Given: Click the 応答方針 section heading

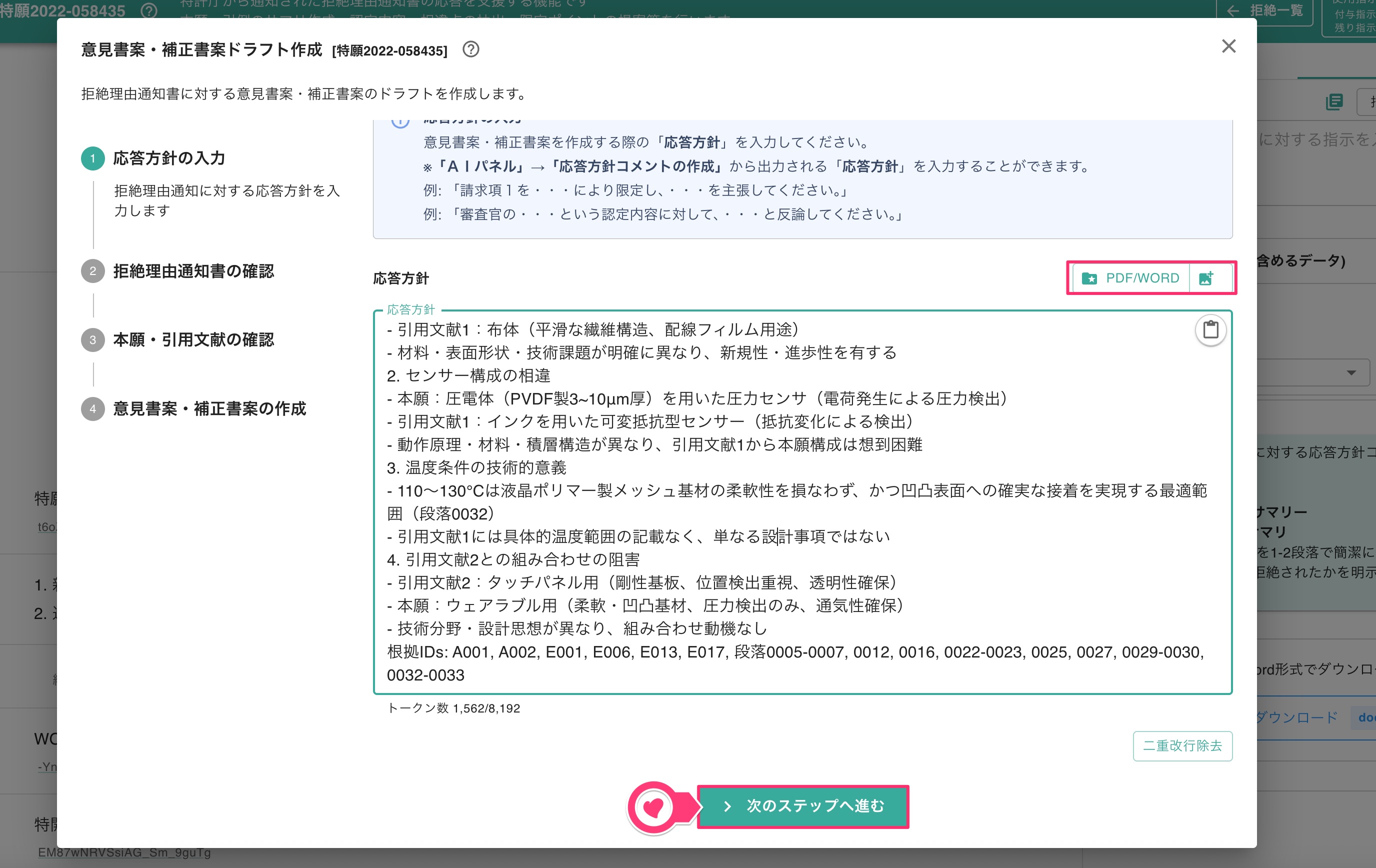Looking at the screenshot, I should coord(400,278).
